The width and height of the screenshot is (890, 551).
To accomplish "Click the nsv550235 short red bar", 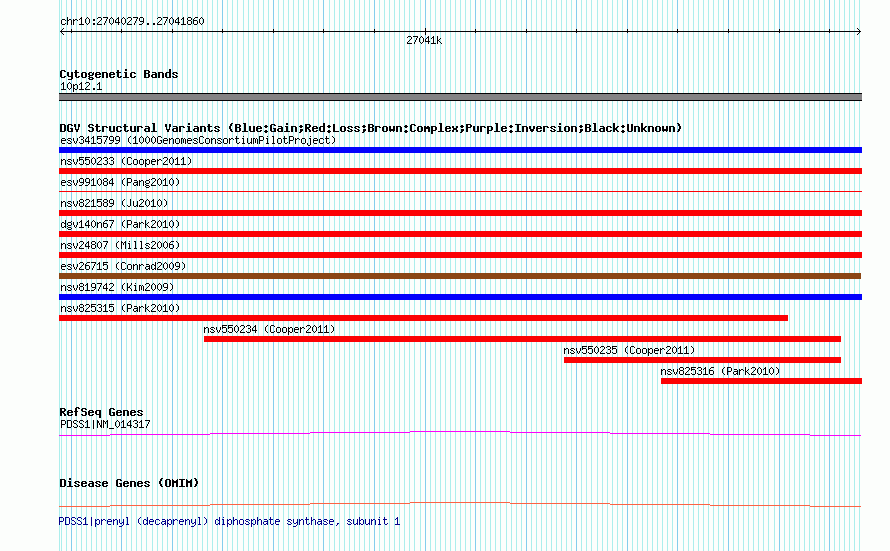I will pos(702,360).
